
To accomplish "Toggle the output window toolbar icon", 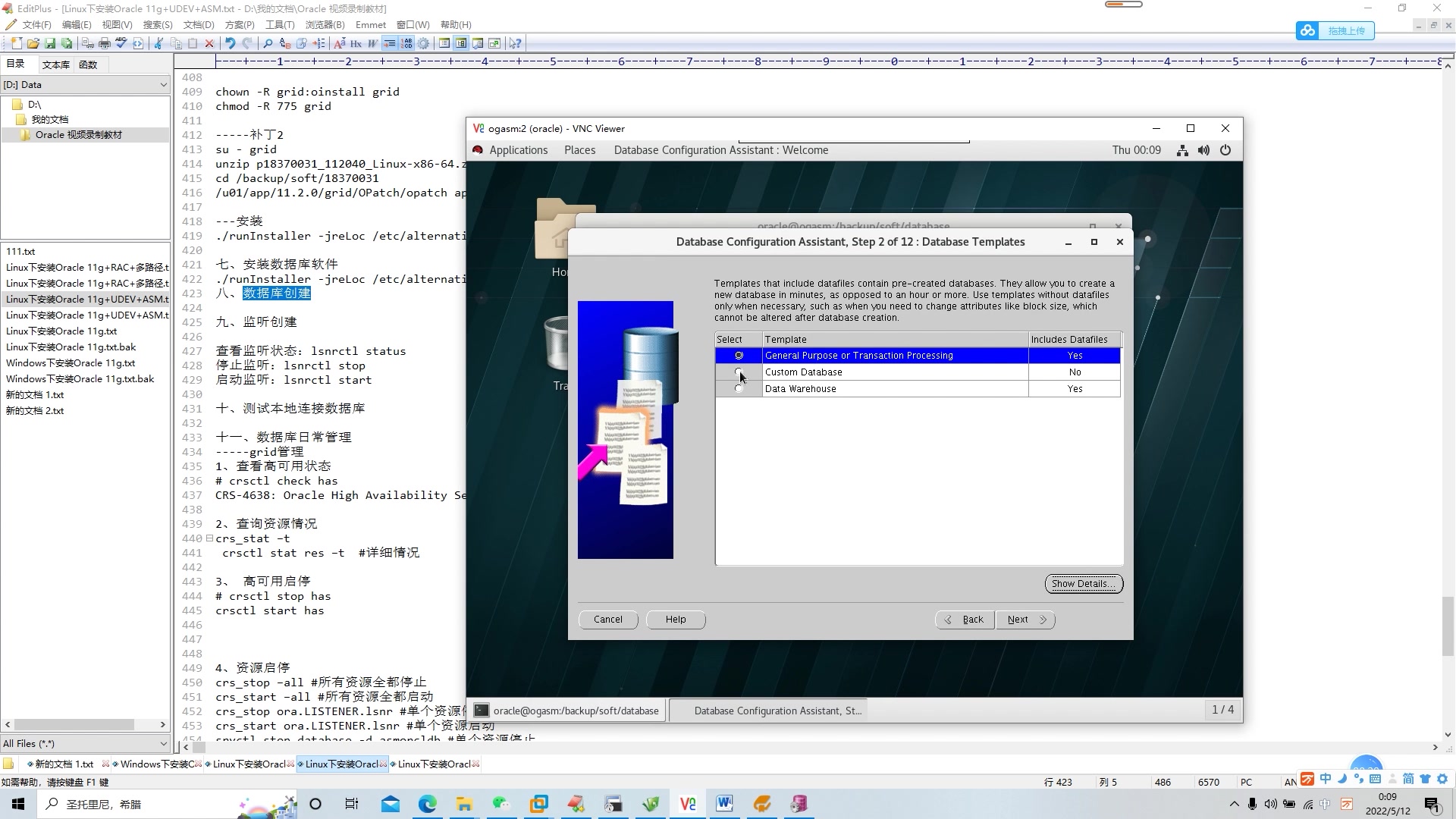I will pos(478,44).
